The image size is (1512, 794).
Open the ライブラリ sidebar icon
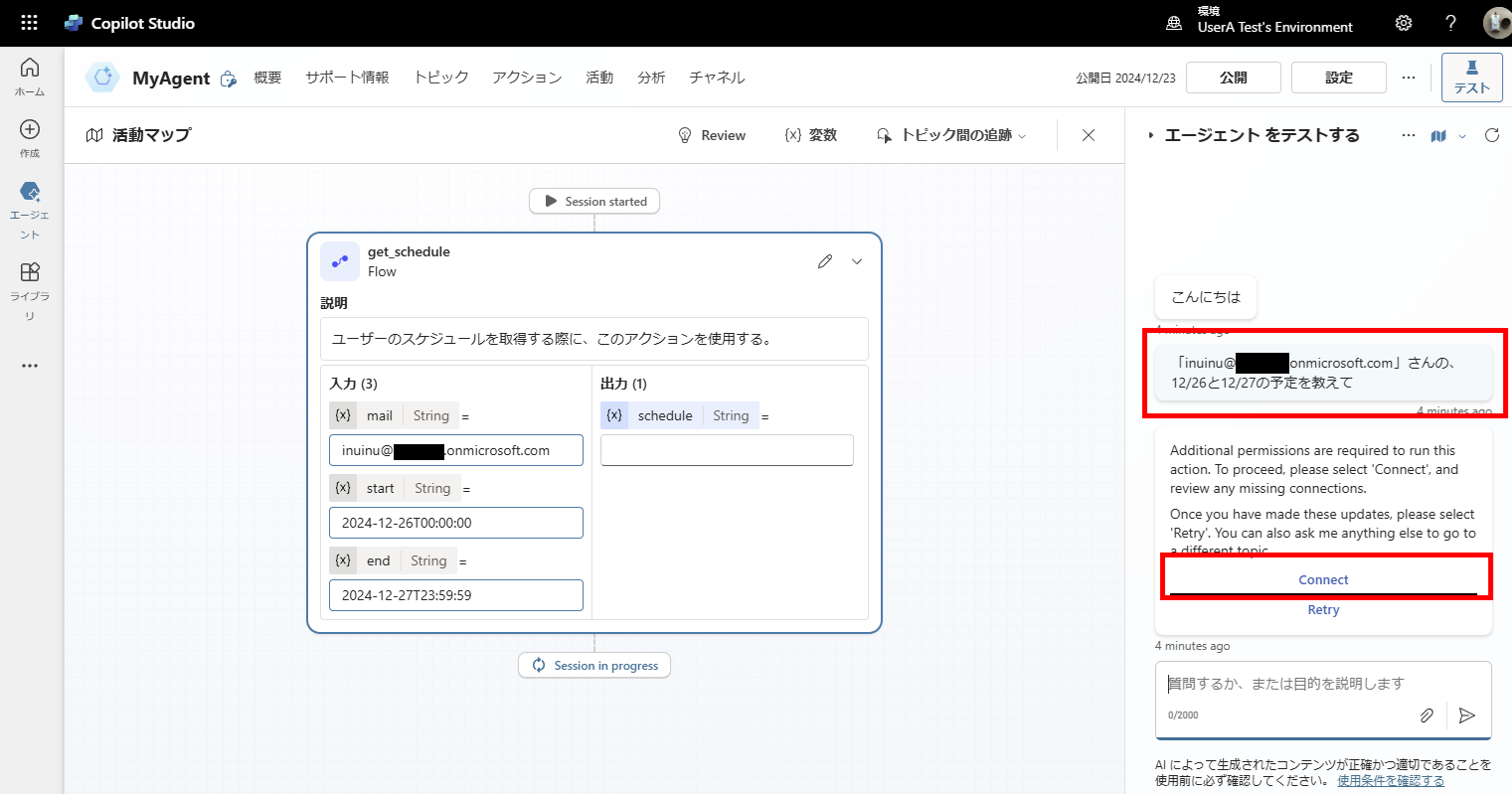[29, 274]
